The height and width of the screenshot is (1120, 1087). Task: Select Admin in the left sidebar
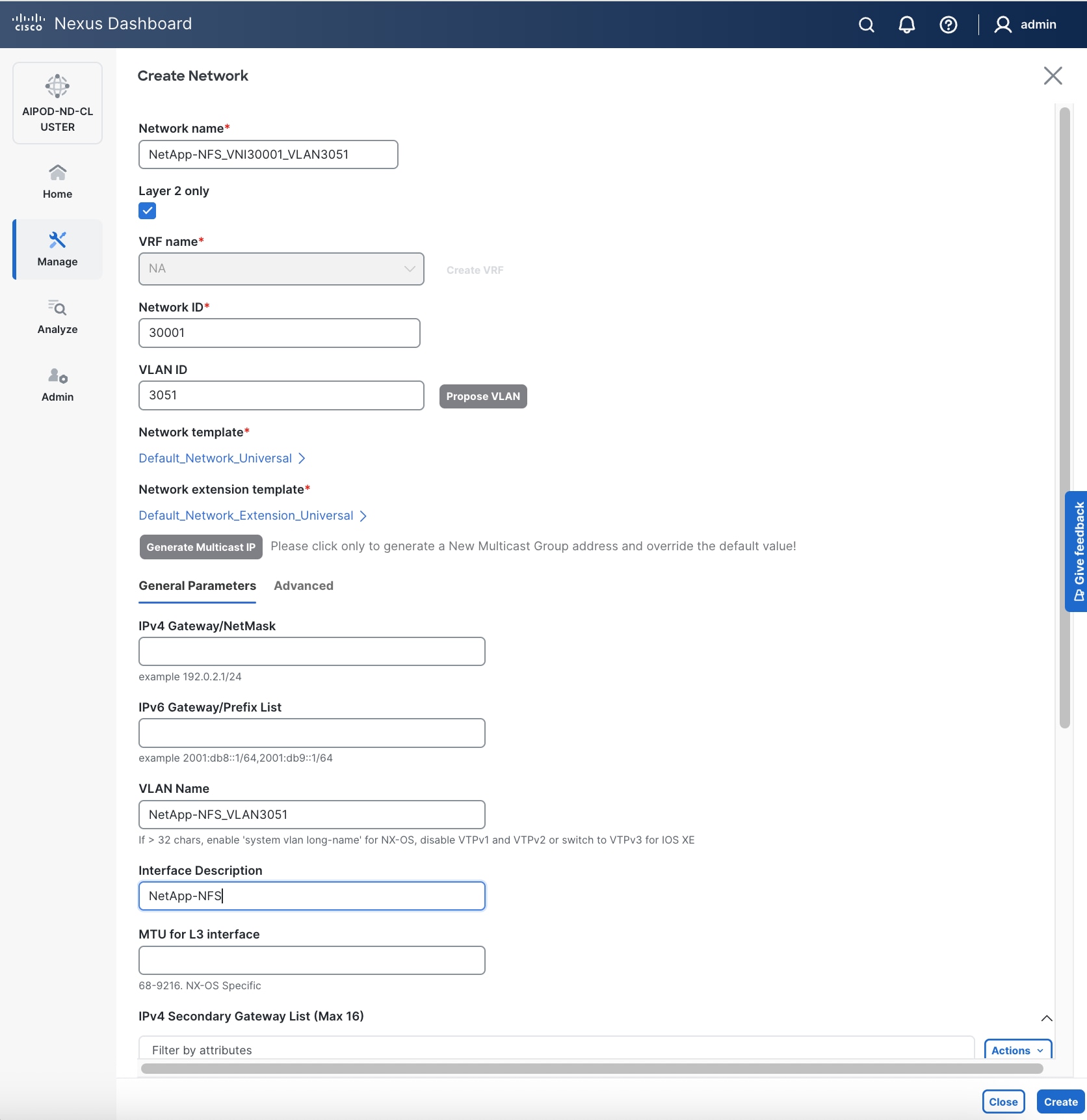pos(57,384)
